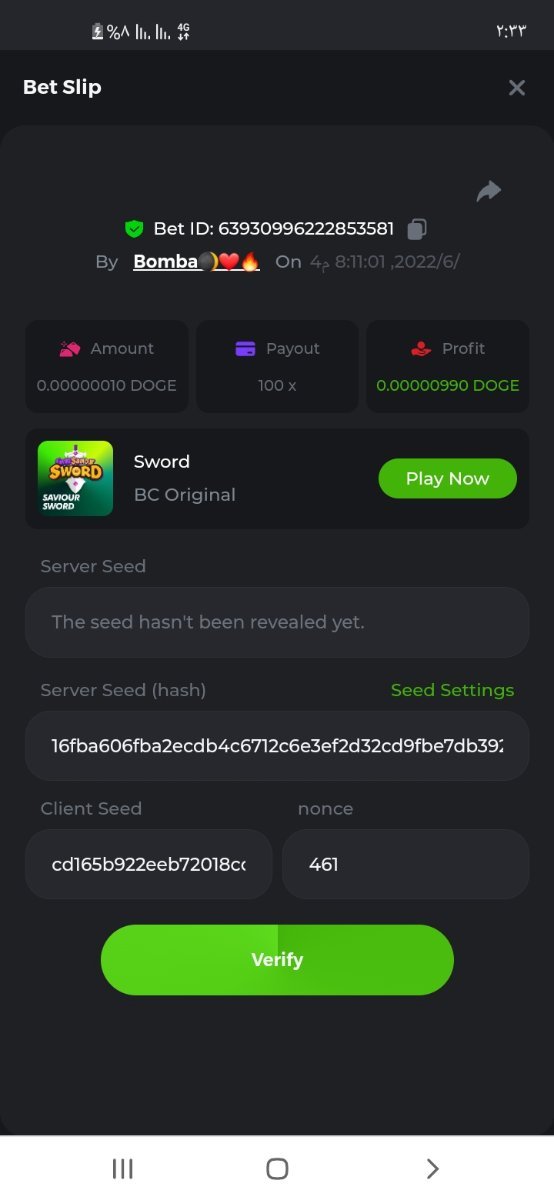Tap the share arrow icon

tap(488, 191)
